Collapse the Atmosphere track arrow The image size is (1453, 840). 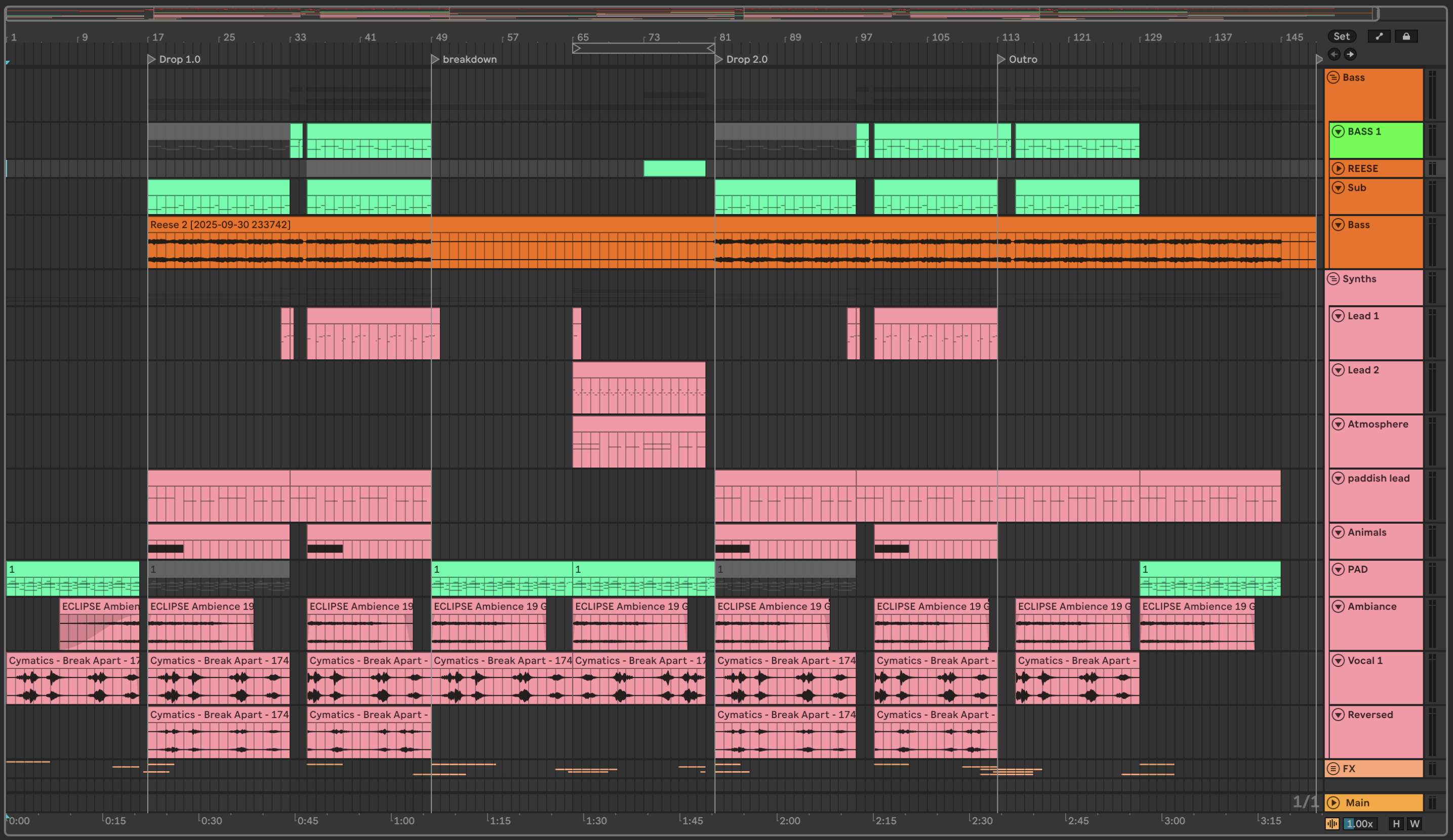pos(1338,424)
